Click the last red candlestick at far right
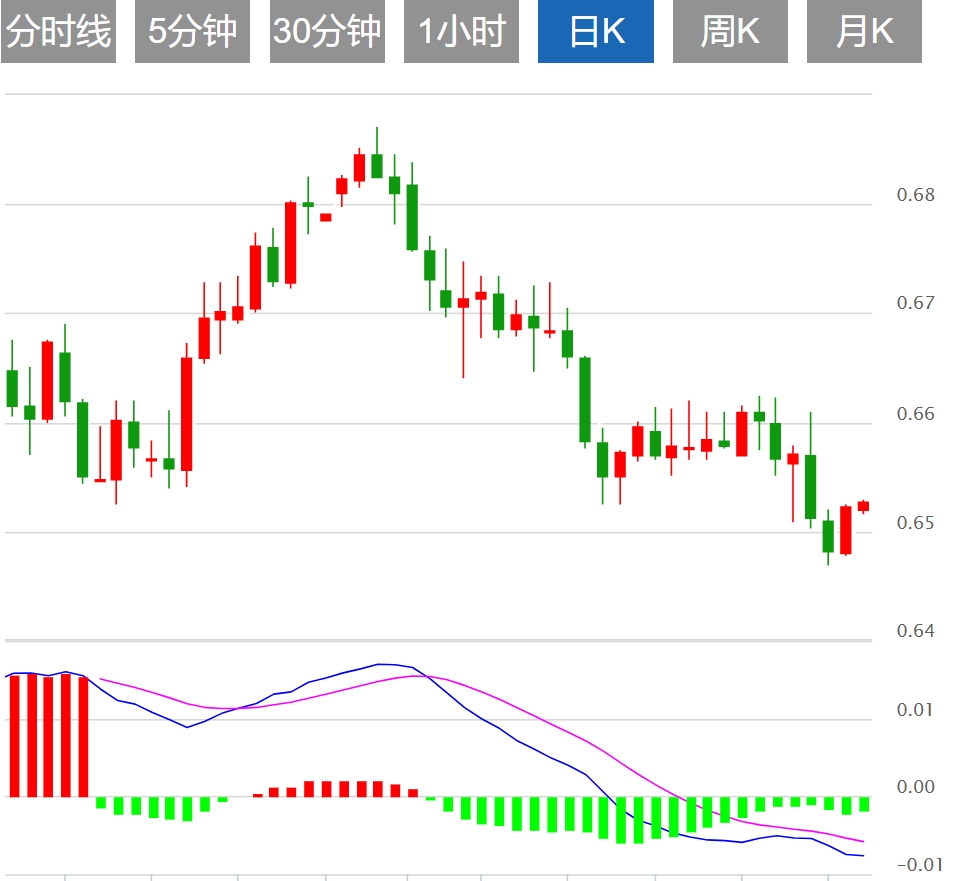This screenshot has width=961, height=881. click(x=863, y=506)
